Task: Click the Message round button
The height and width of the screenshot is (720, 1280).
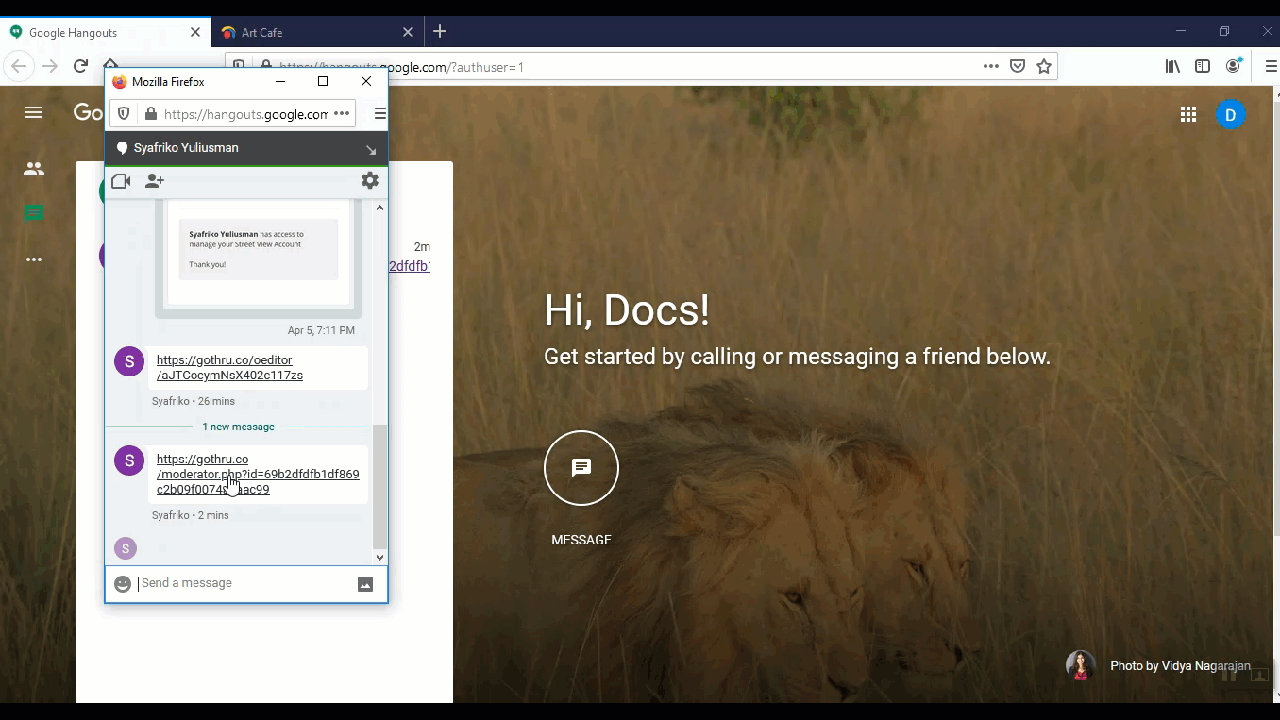Action: tap(581, 468)
